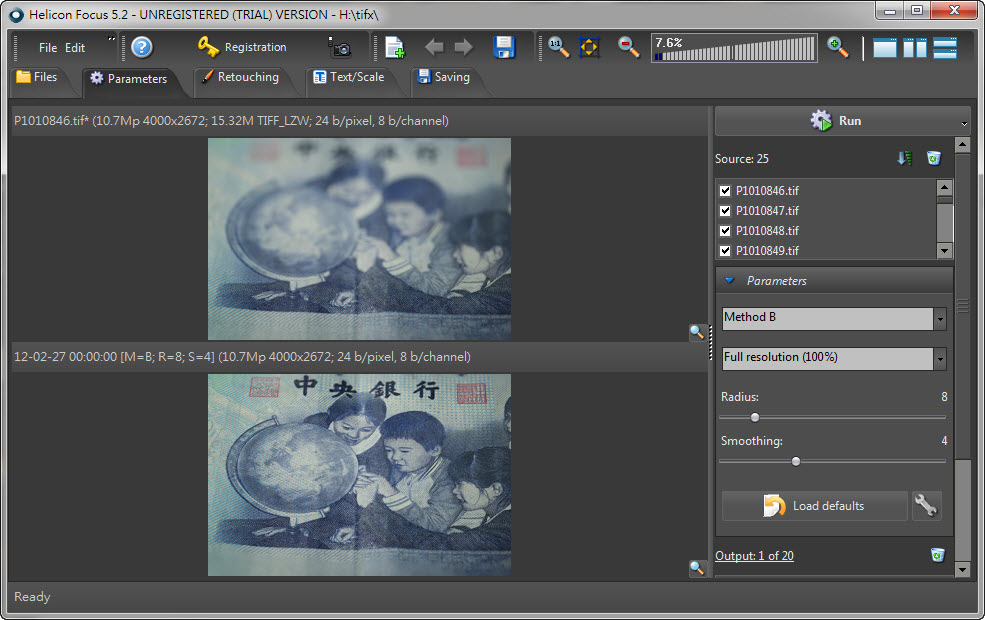Open the Full resolution (100%) dropdown
This screenshot has width=985, height=620.
tap(940, 359)
